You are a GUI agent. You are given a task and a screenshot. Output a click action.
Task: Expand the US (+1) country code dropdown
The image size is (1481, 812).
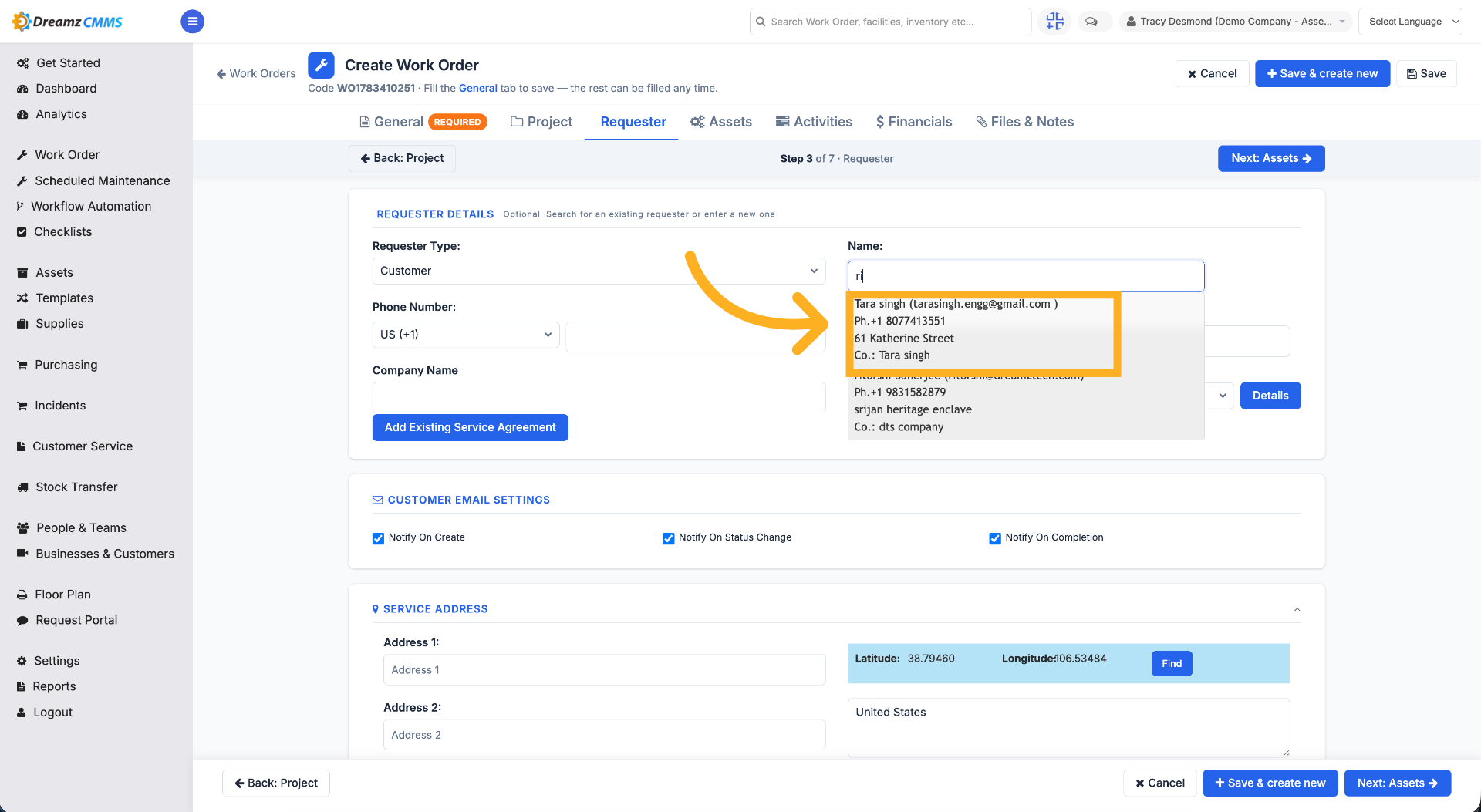tap(466, 335)
